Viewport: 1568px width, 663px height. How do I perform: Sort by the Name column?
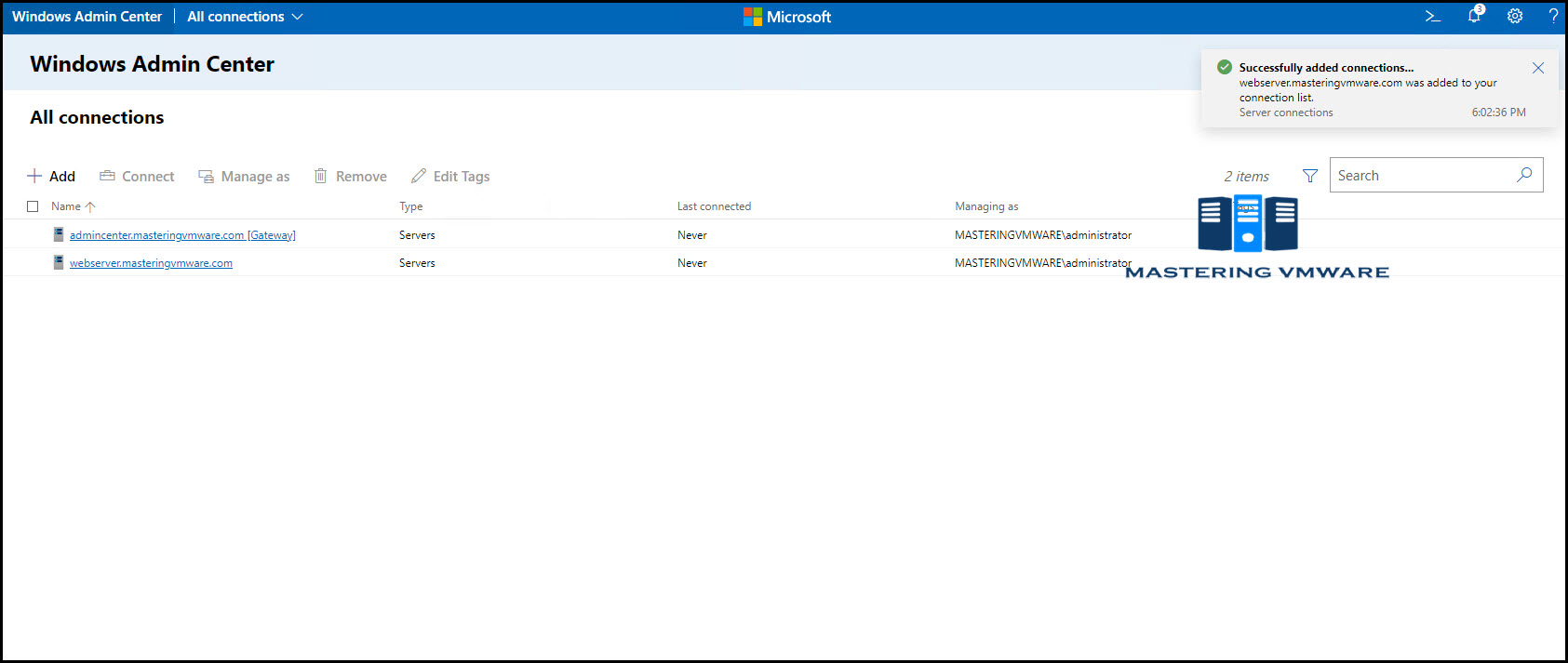tap(73, 206)
